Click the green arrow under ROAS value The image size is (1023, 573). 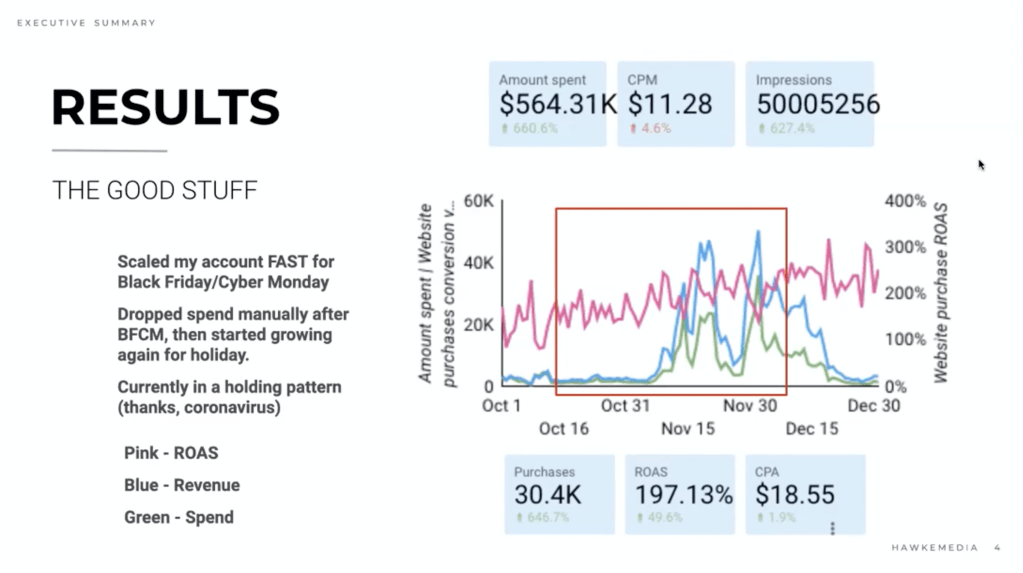[x=639, y=518]
